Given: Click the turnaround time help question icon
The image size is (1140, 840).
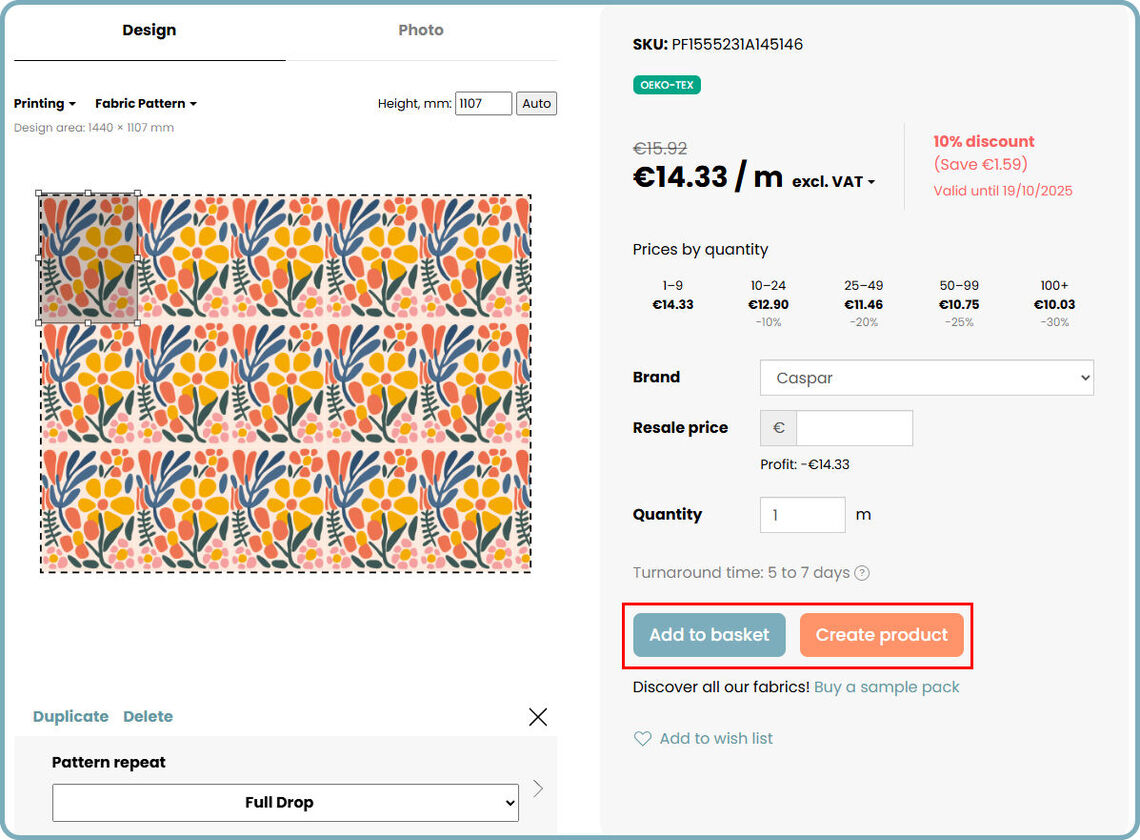Looking at the screenshot, I should 862,573.
